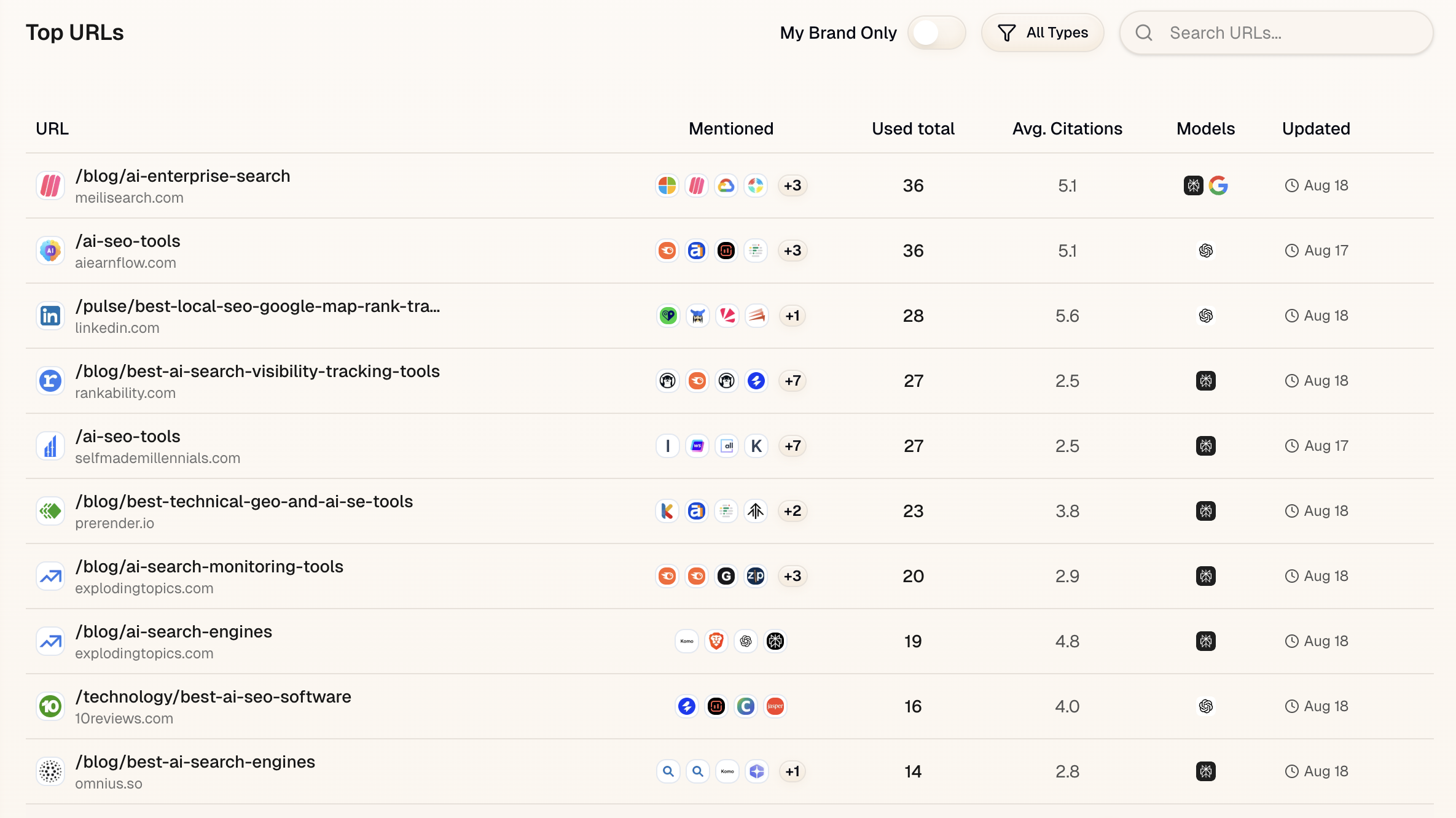
Task: Click the omnius.so site favicon
Action: point(50,771)
